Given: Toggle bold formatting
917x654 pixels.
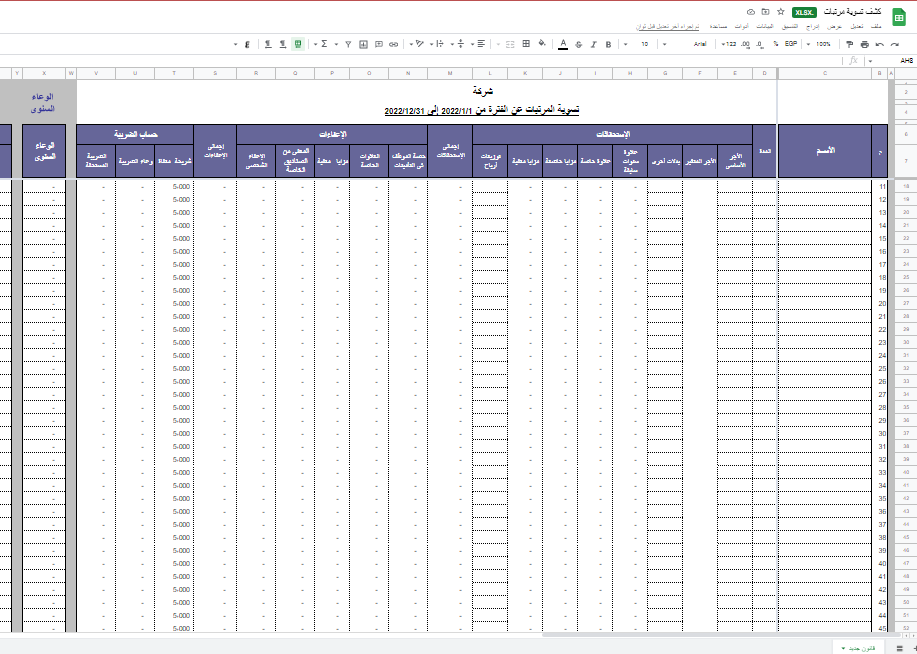Looking at the screenshot, I should [x=608, y=44].
